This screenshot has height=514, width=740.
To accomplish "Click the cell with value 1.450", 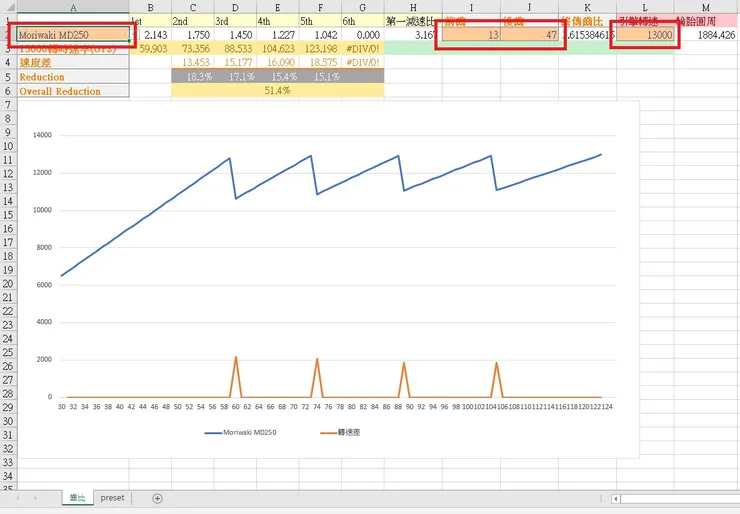I will (x=235, y=35).
